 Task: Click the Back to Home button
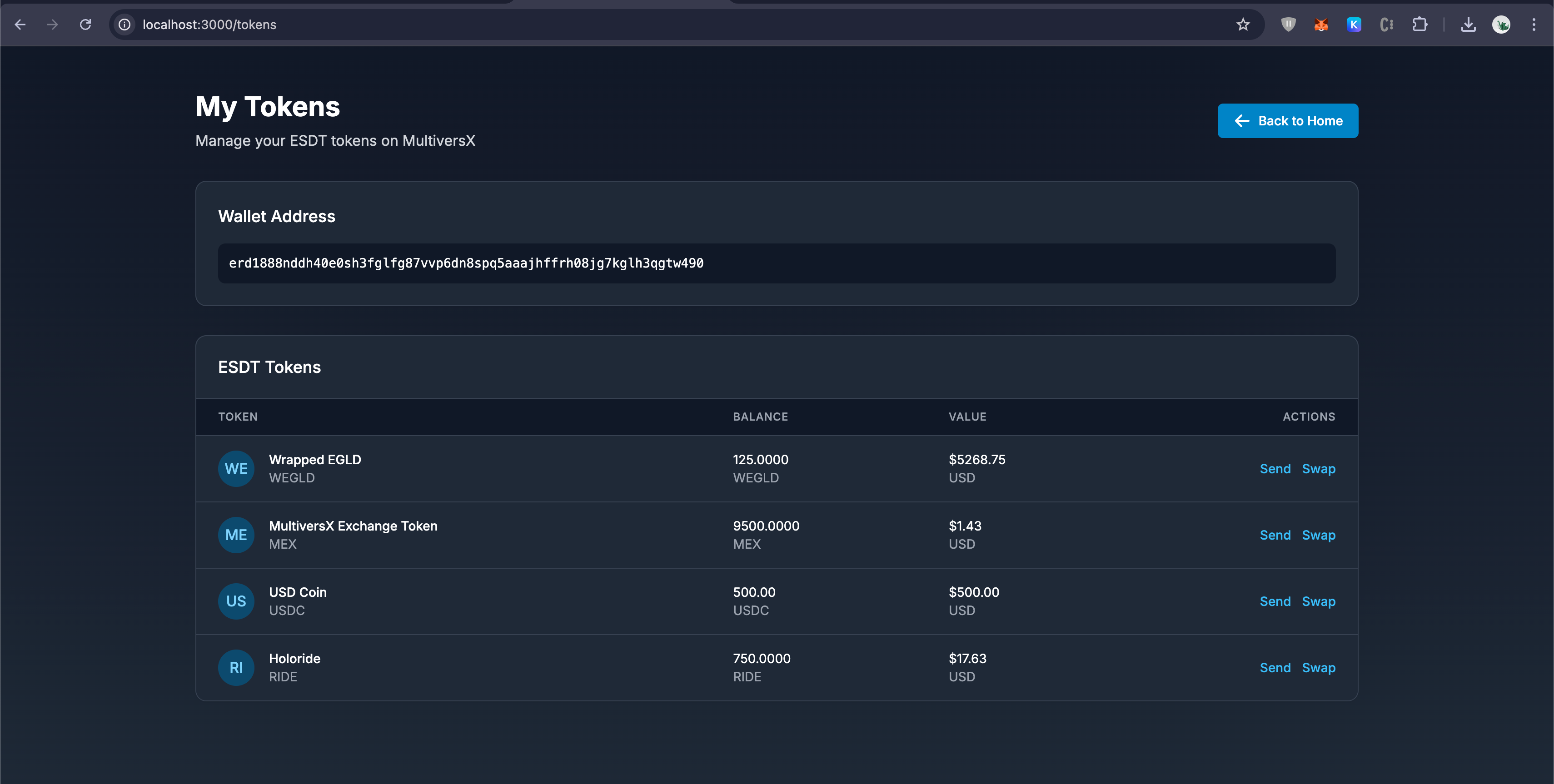click(1287, 121)
